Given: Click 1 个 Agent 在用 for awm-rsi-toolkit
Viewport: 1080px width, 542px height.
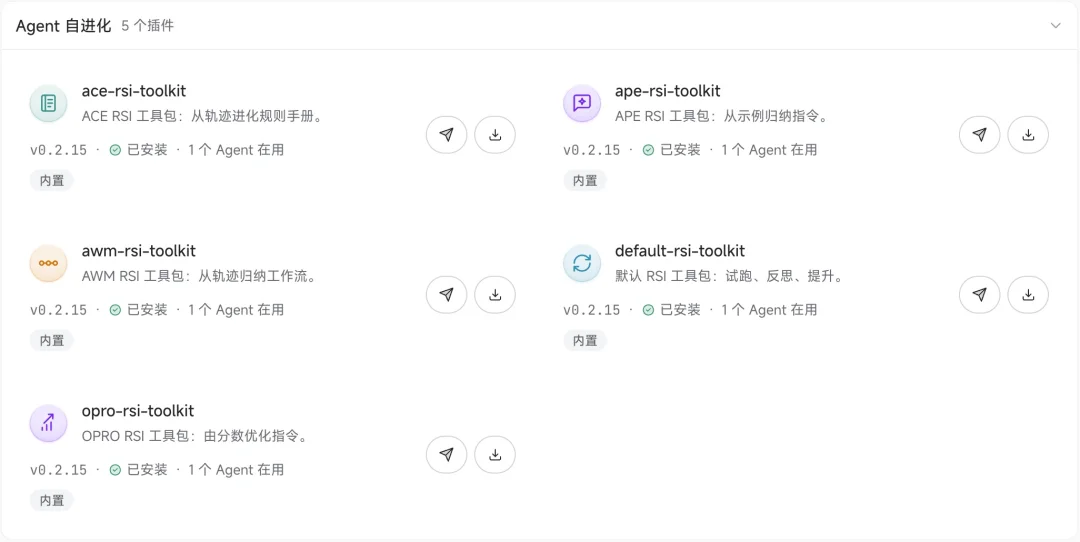Looking at the screenshot, I should 236,310.
